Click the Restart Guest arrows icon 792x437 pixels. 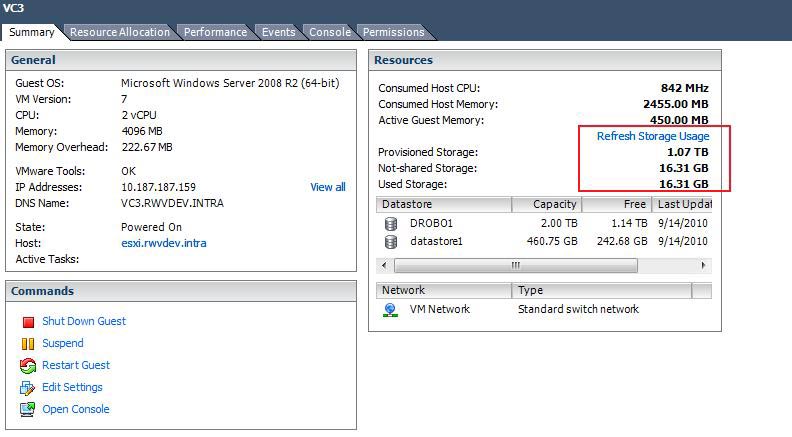point(28,366)
